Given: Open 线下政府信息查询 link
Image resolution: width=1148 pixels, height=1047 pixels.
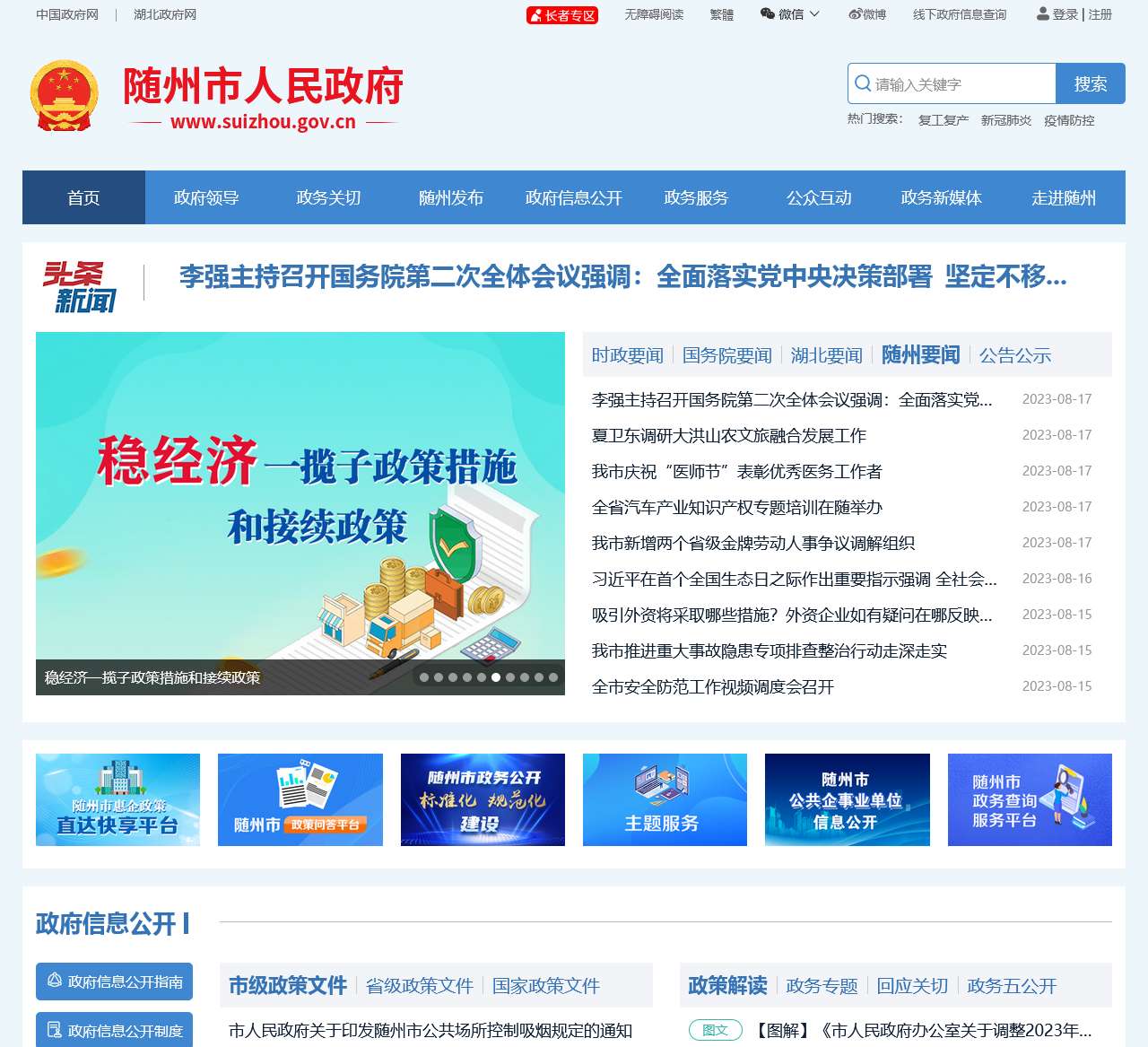Looking at the screenshot, I should pos(960,14).
